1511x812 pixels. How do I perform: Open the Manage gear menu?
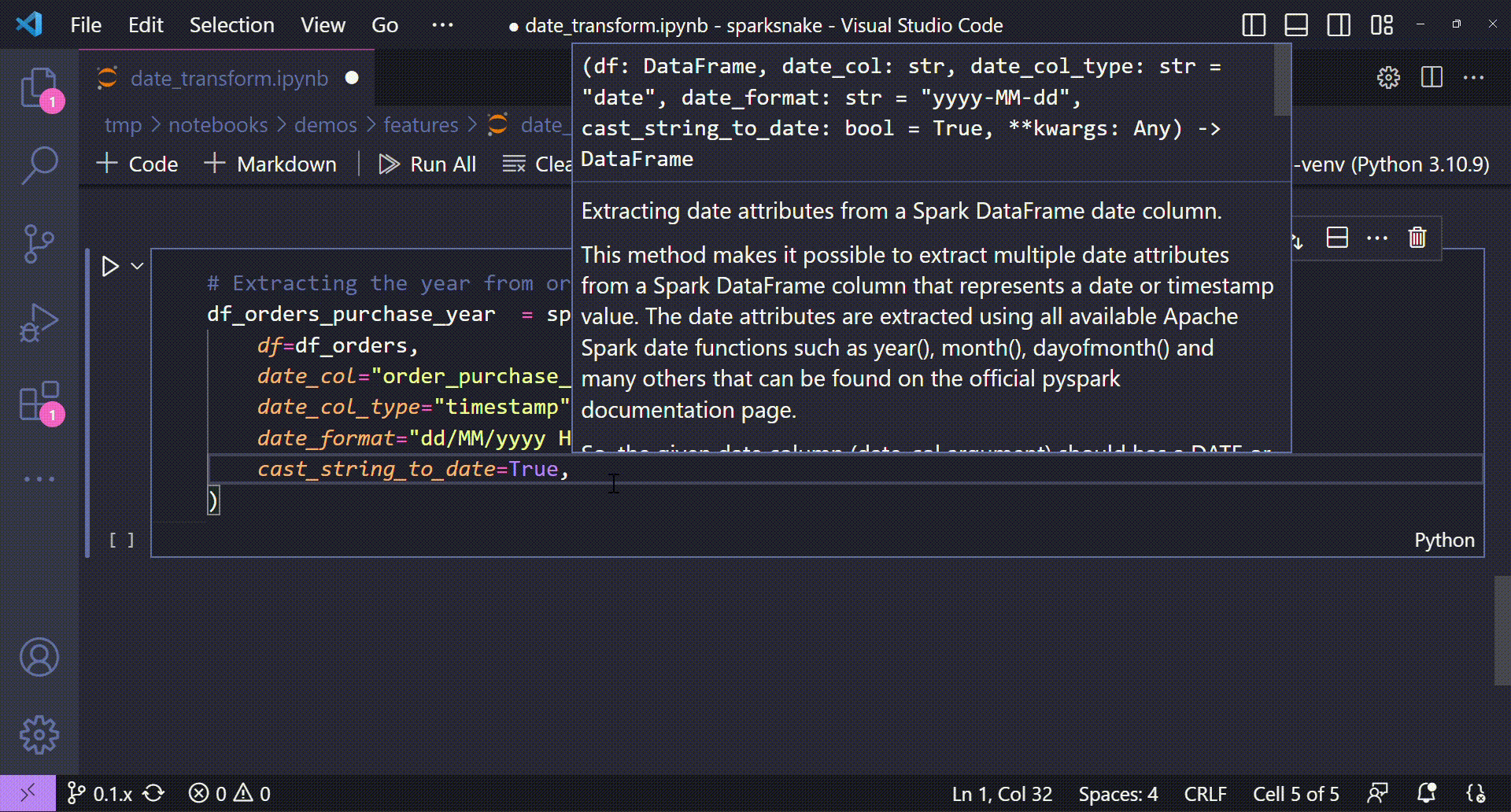[39, 735]
